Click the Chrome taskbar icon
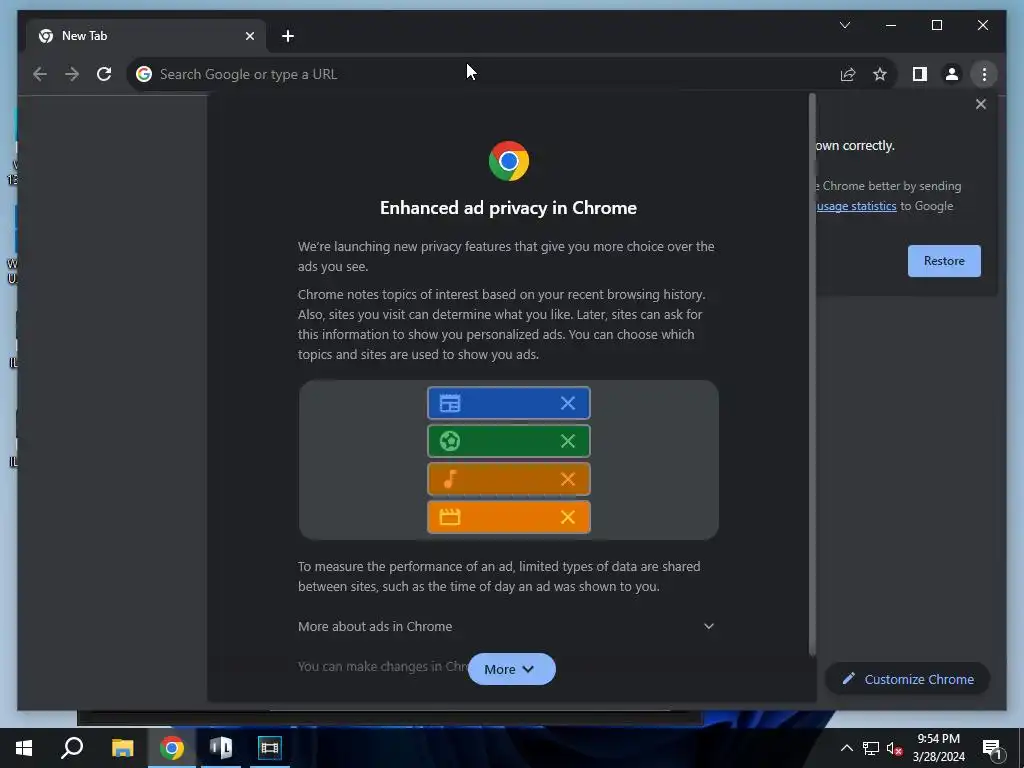 172,748
